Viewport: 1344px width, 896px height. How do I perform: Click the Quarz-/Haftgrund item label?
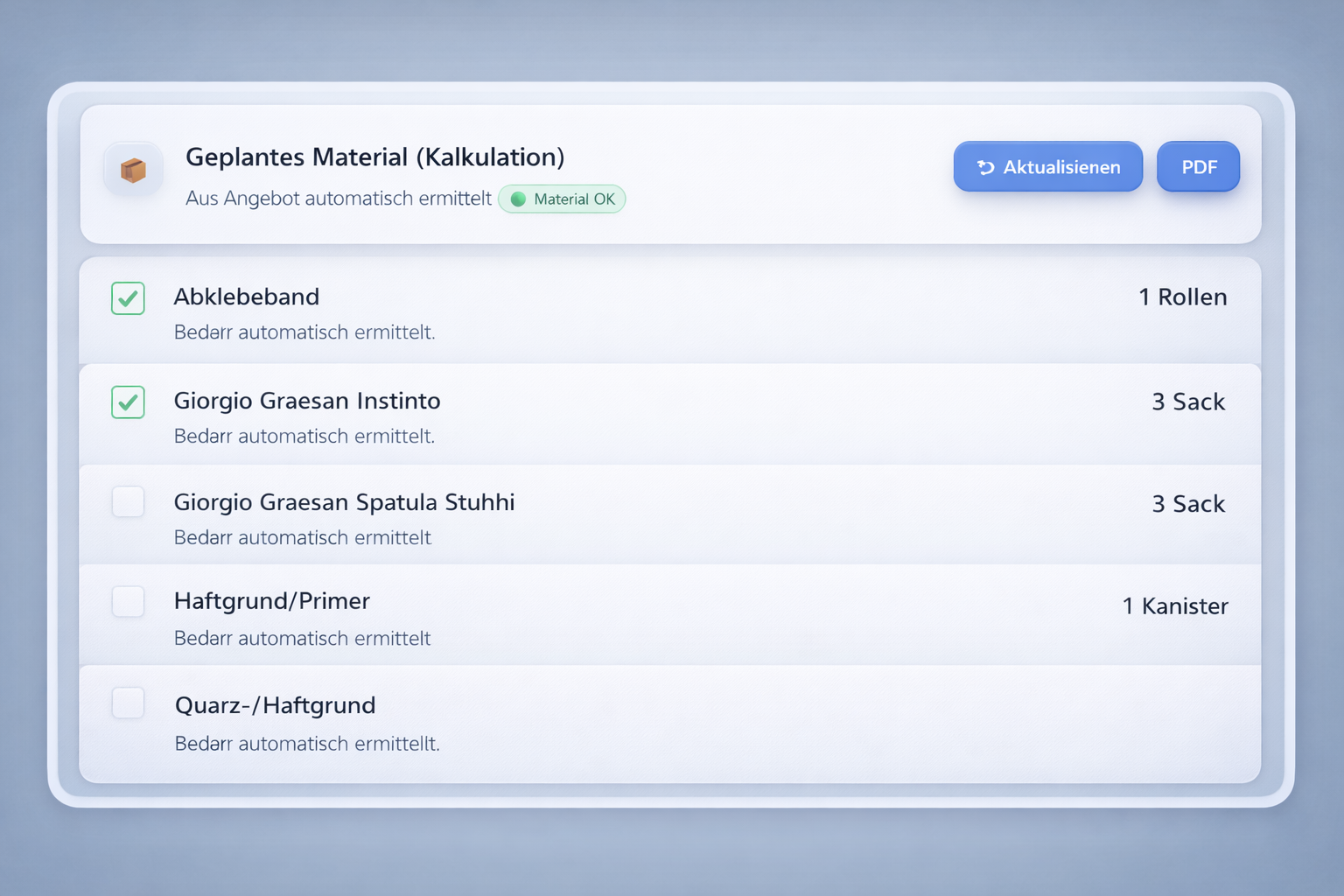coord(276,705)
